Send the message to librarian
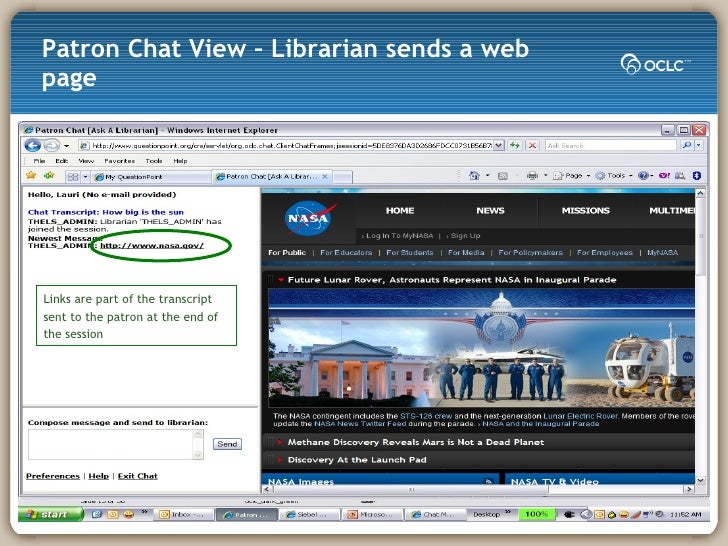Screen dimensions: 728x546 coord(227,444)
